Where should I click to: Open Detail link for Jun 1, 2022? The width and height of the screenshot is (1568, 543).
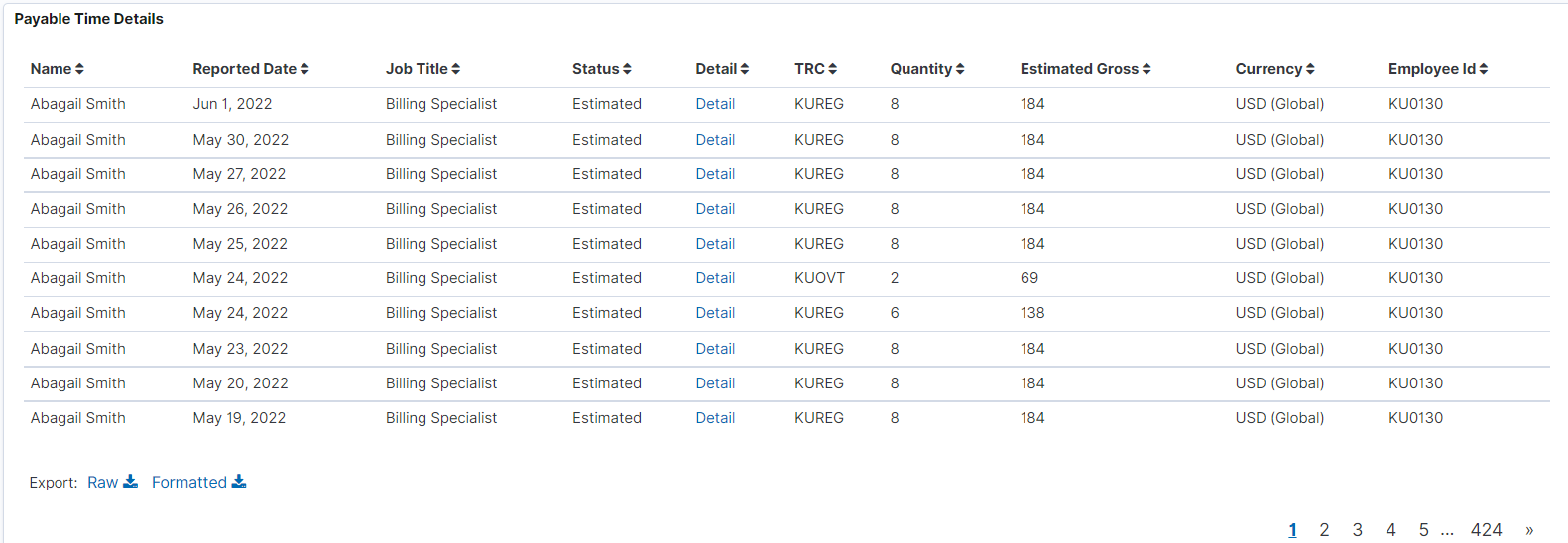pyautogui.click(x=715, y=104)
